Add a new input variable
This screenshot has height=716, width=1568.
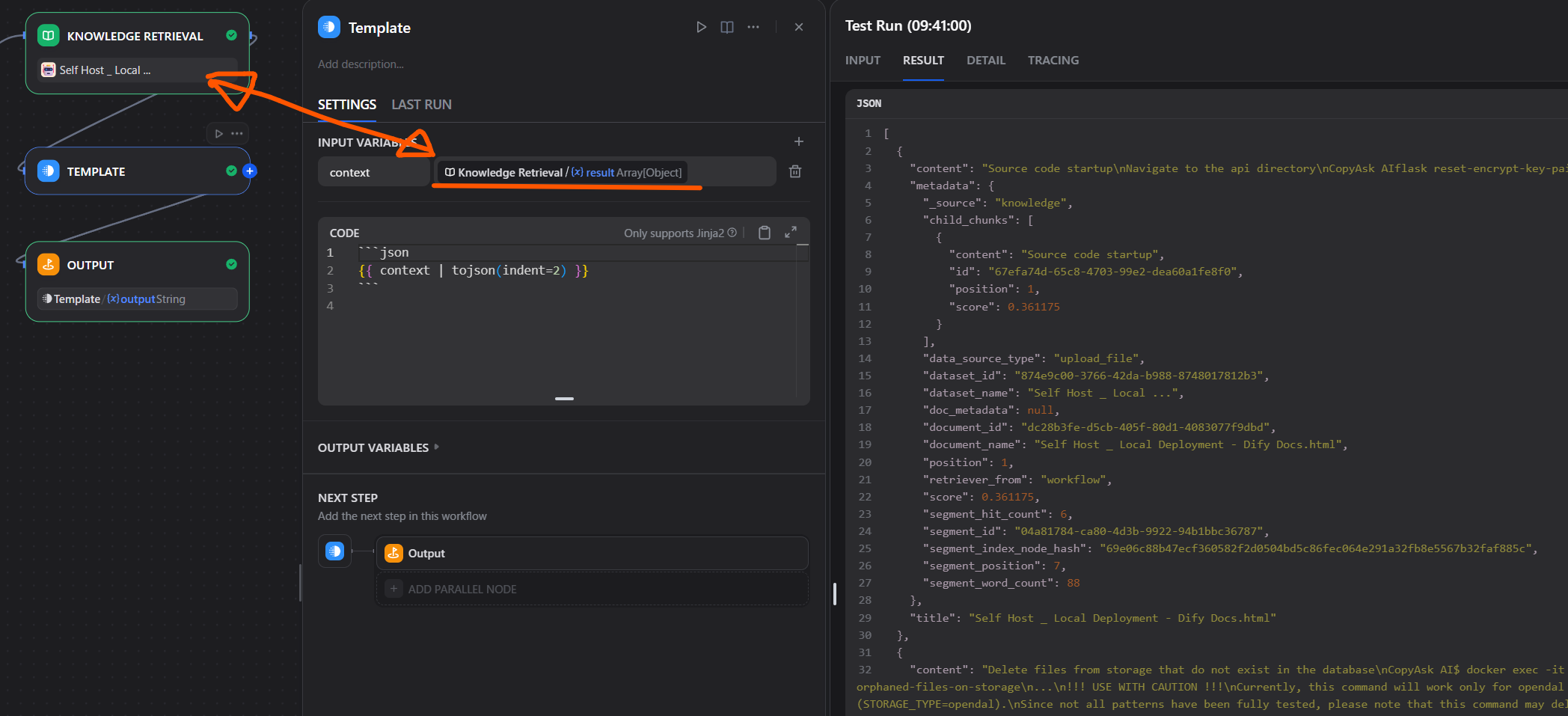[798, 141]
